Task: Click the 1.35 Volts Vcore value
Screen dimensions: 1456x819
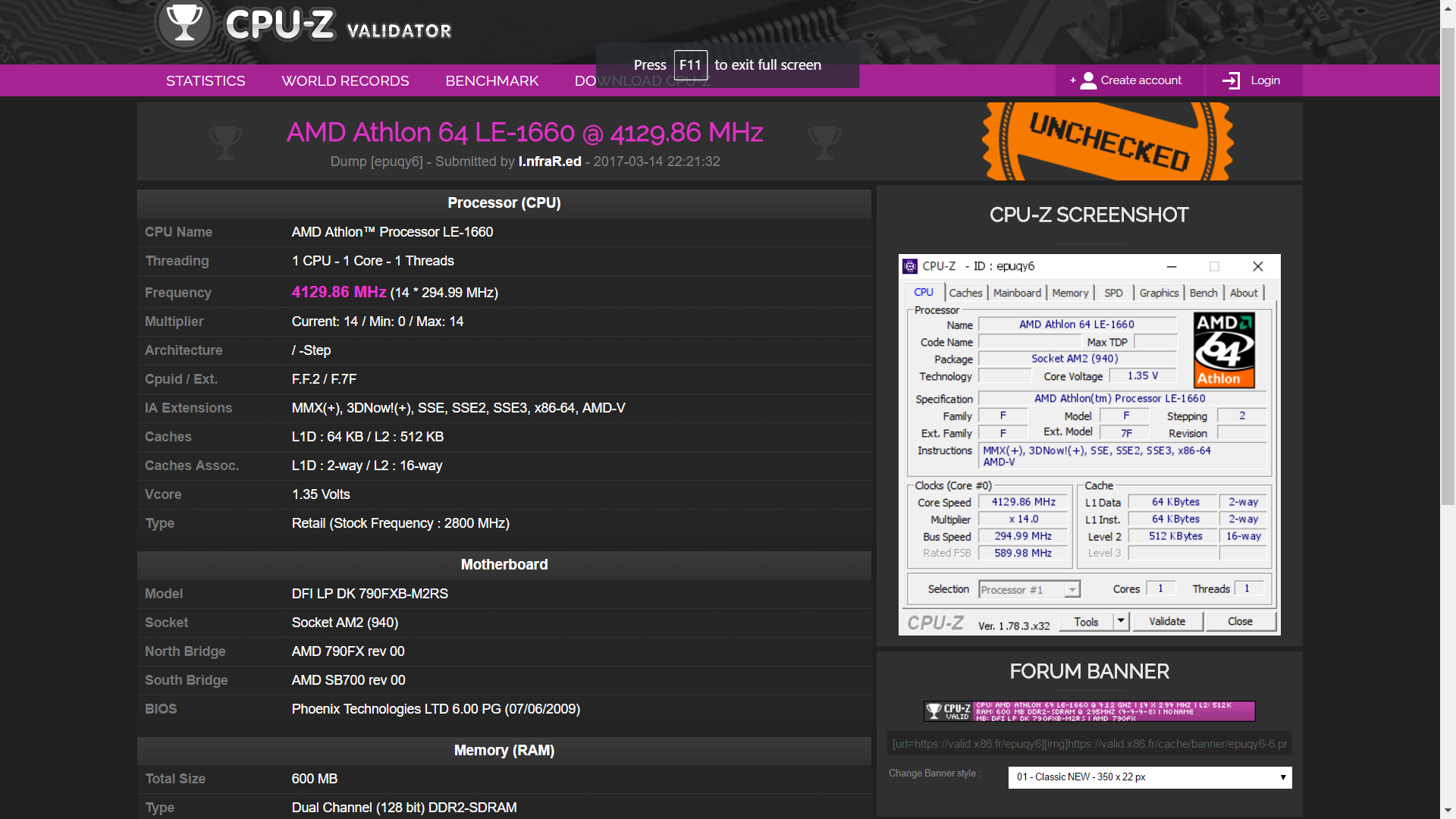Action: [321, 494]
